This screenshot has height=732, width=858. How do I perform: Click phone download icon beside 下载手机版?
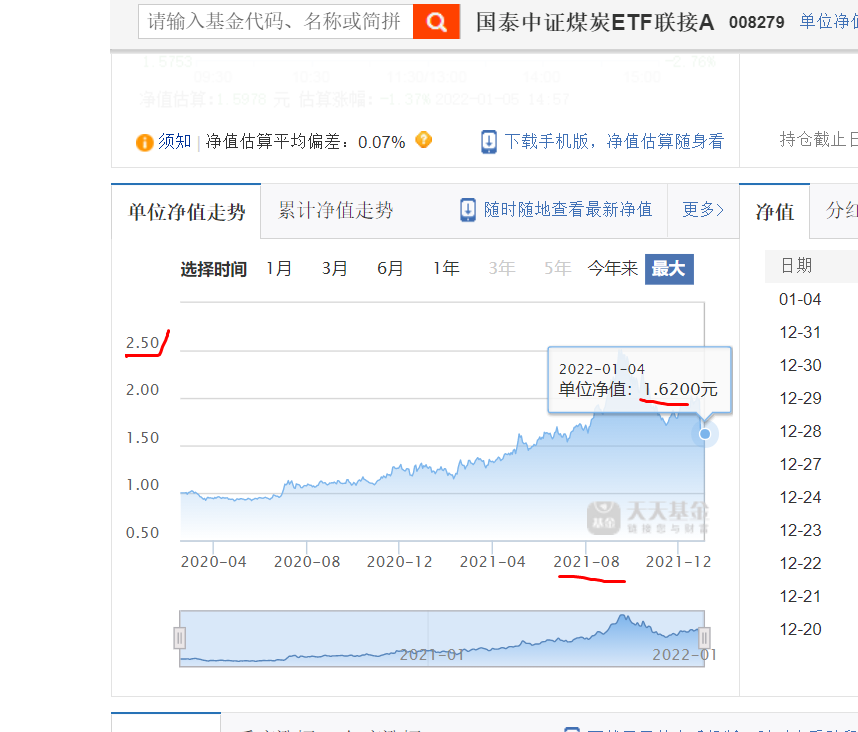pos(489,142)
